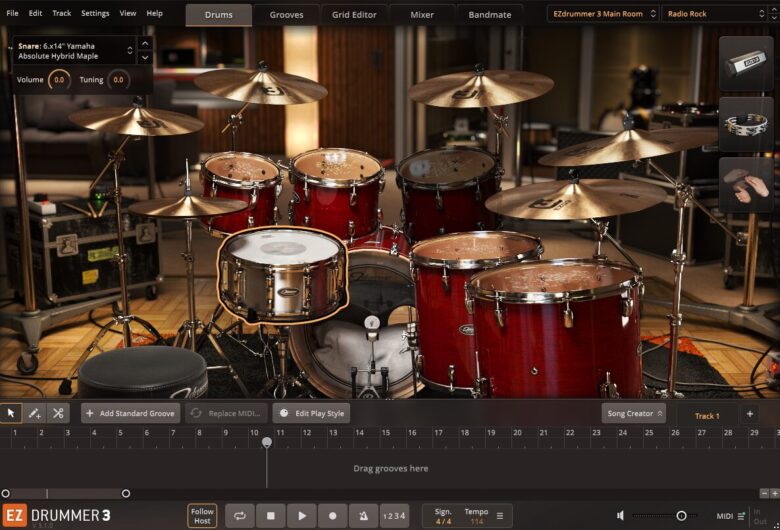Click the master volume slider handle
The height and width of the screenshot is (530, 780).
click(x=682, y=516)
